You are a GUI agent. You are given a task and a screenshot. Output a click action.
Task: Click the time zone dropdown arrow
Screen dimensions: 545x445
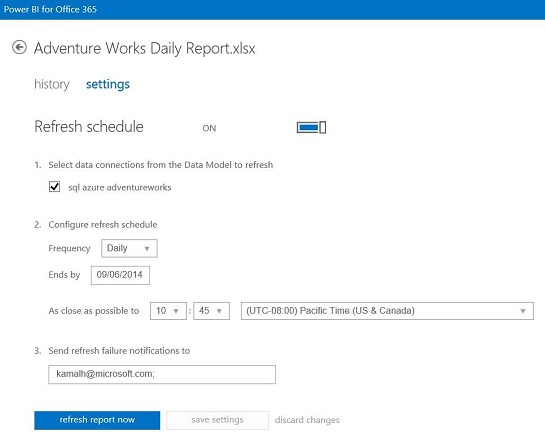pos(523,311)
